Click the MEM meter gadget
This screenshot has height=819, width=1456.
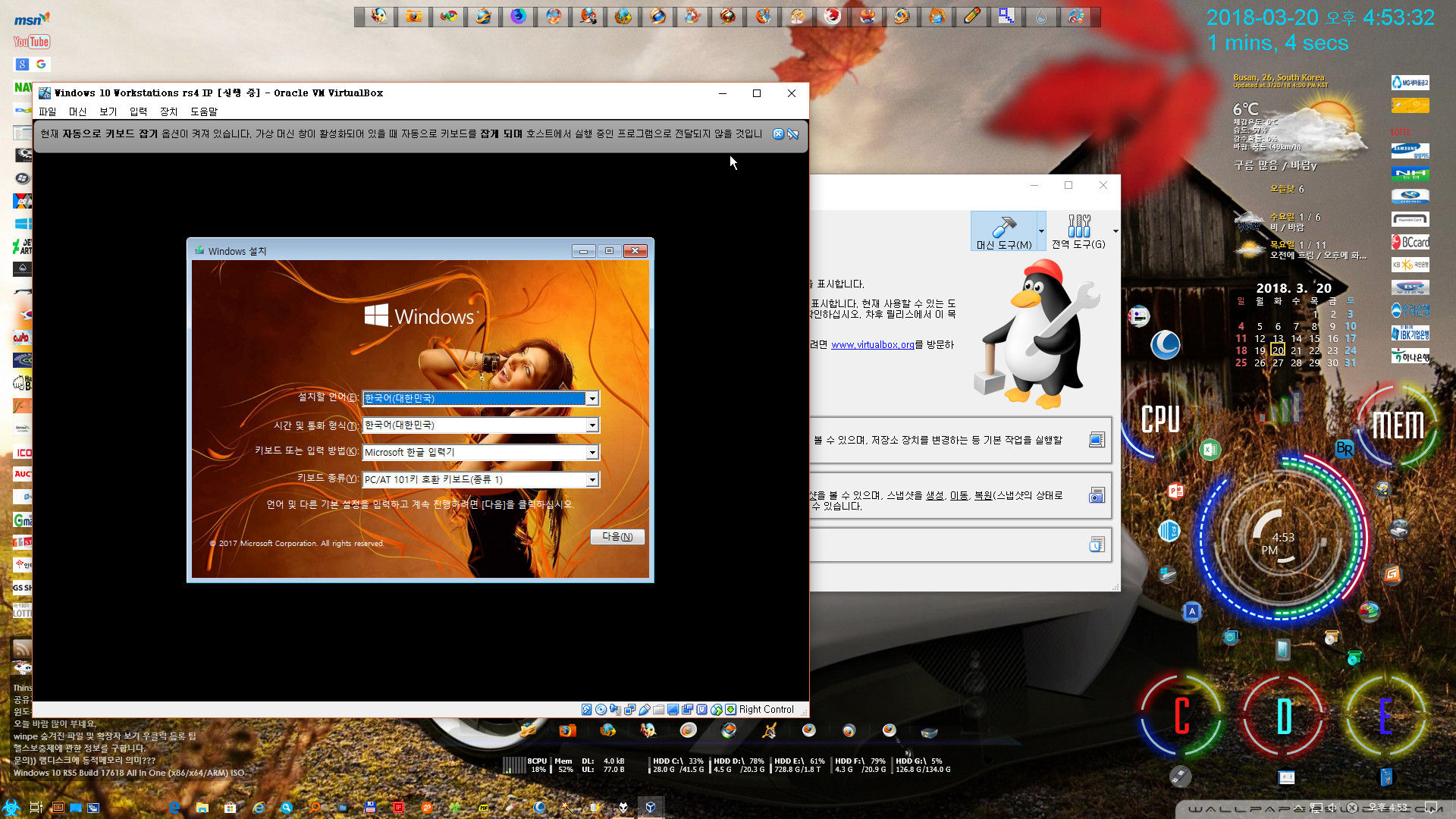[x=1398, y=425]
